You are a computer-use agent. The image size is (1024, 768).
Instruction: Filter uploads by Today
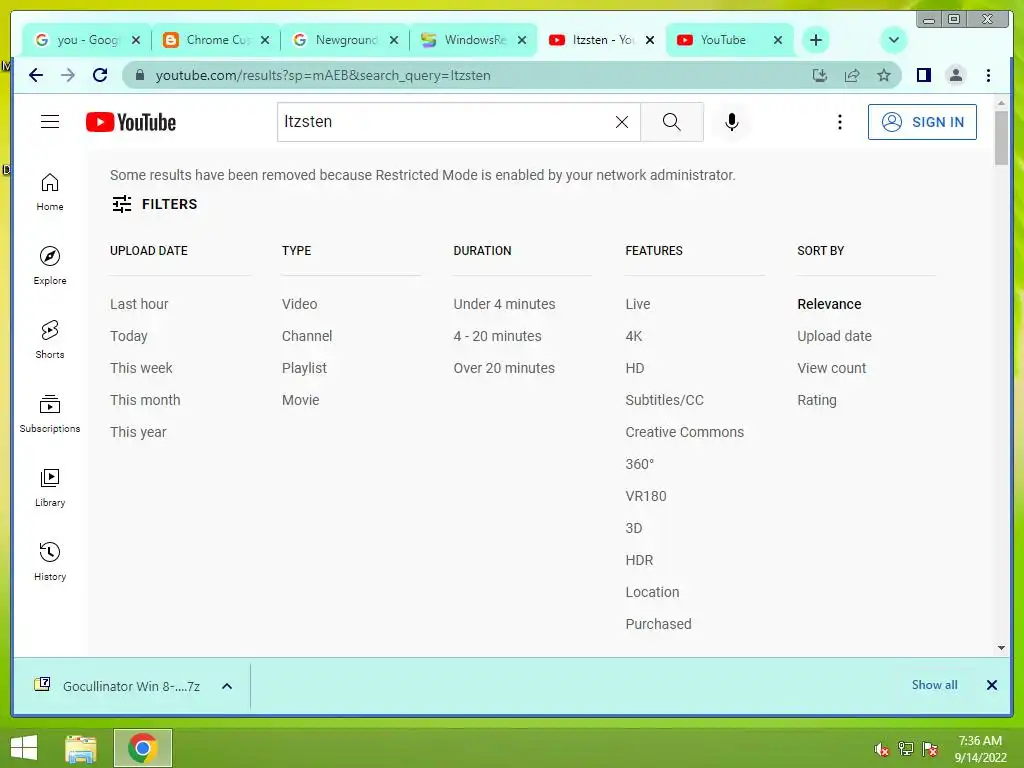tap(129, 336)
